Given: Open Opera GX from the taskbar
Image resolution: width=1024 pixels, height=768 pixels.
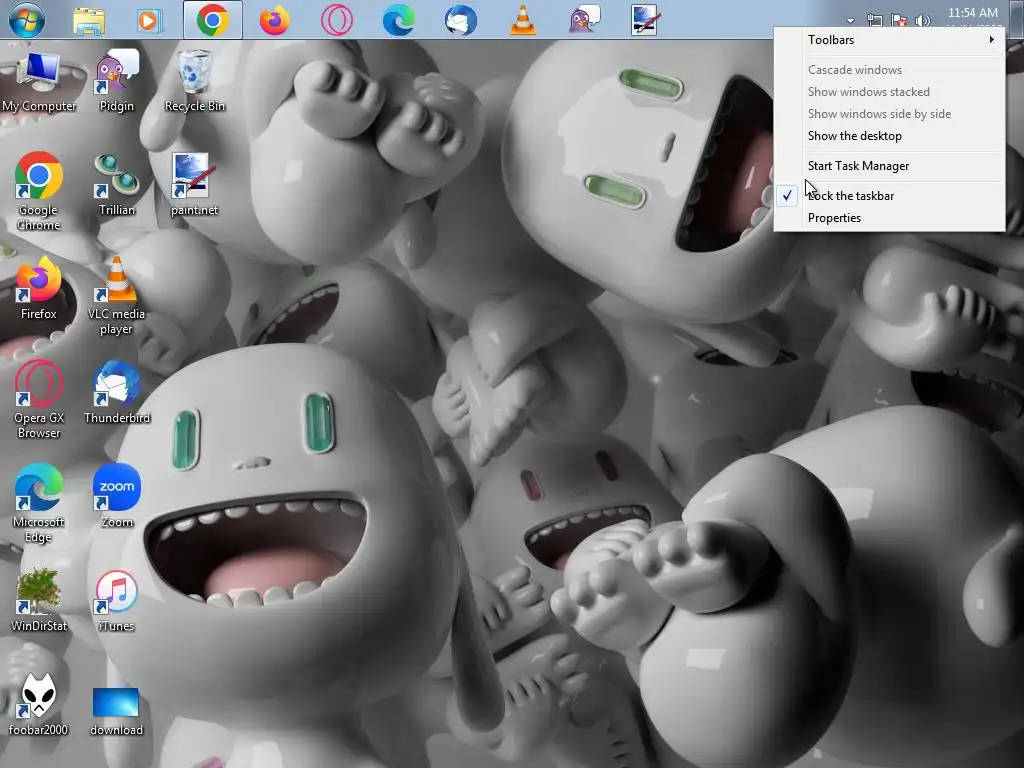Looking at the screenshot, I should 336,20.
